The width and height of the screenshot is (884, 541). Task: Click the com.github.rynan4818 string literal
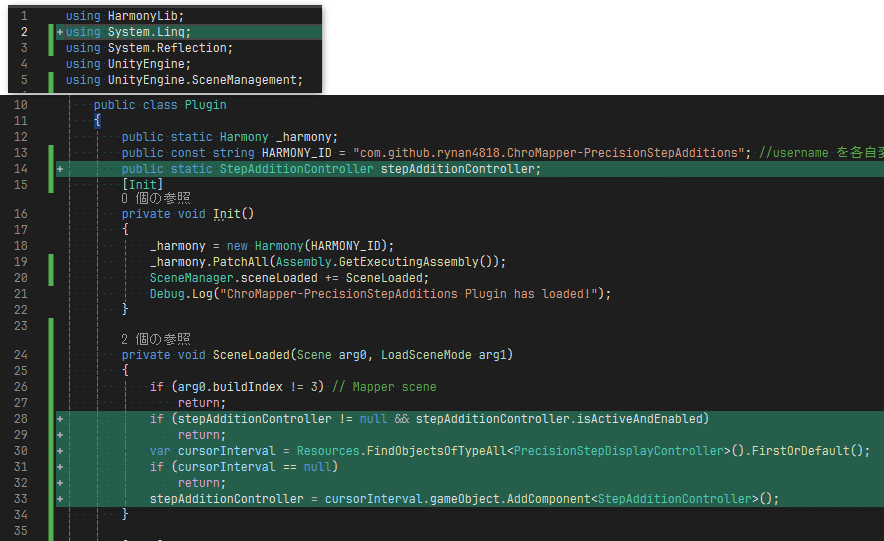click(548, 153)
